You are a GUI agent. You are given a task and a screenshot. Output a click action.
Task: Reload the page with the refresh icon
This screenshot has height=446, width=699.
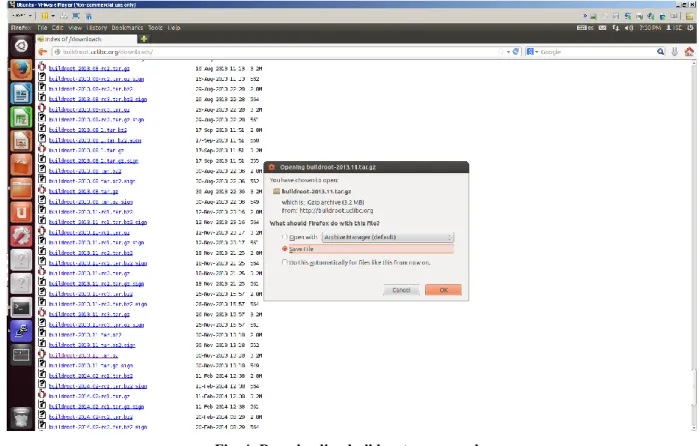516,52
